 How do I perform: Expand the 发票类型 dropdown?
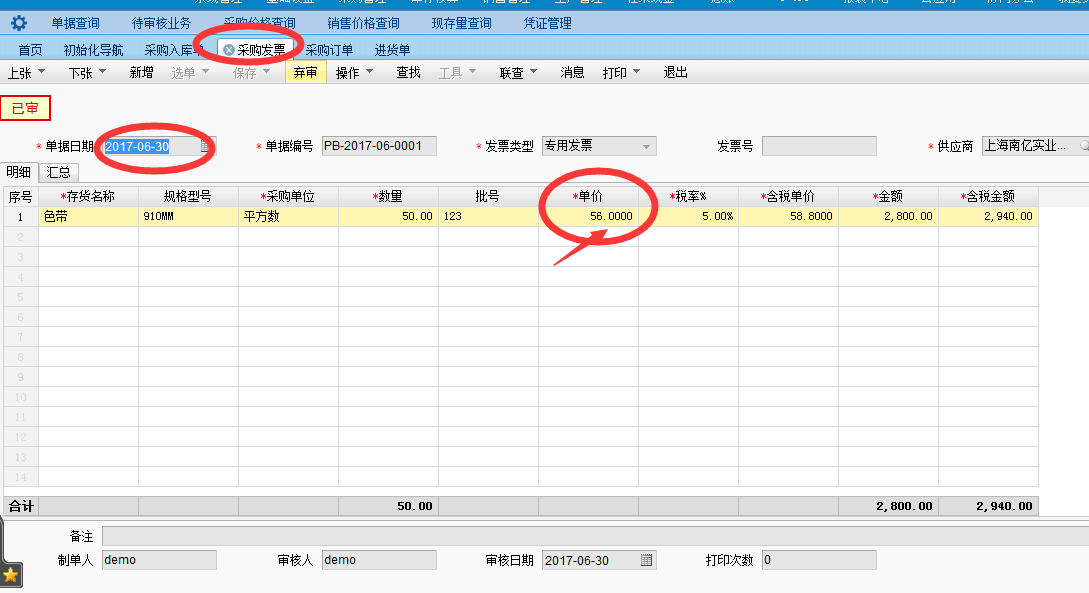pos(646,146)
